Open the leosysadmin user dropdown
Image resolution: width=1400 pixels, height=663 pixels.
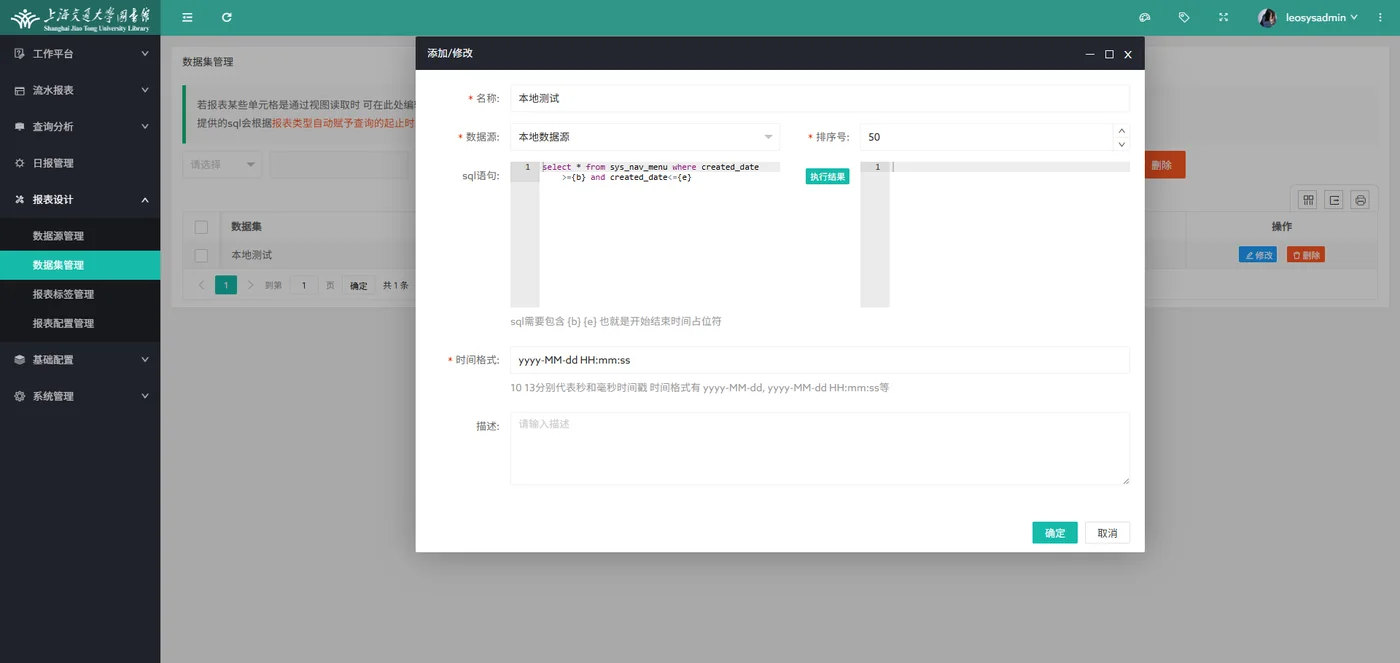coord(1321,17)
